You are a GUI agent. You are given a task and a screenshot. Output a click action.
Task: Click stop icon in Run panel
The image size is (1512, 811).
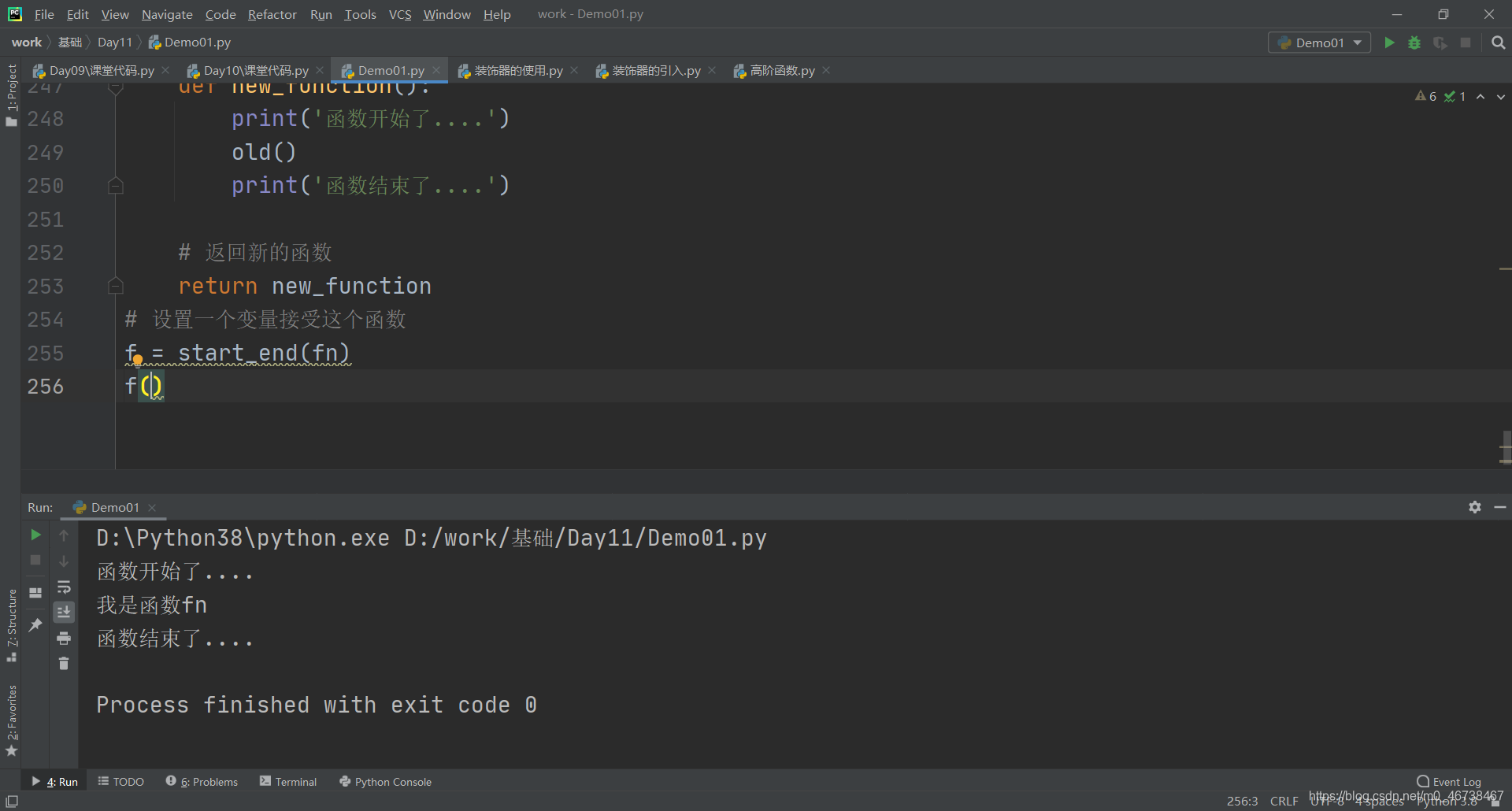(35, 560)
